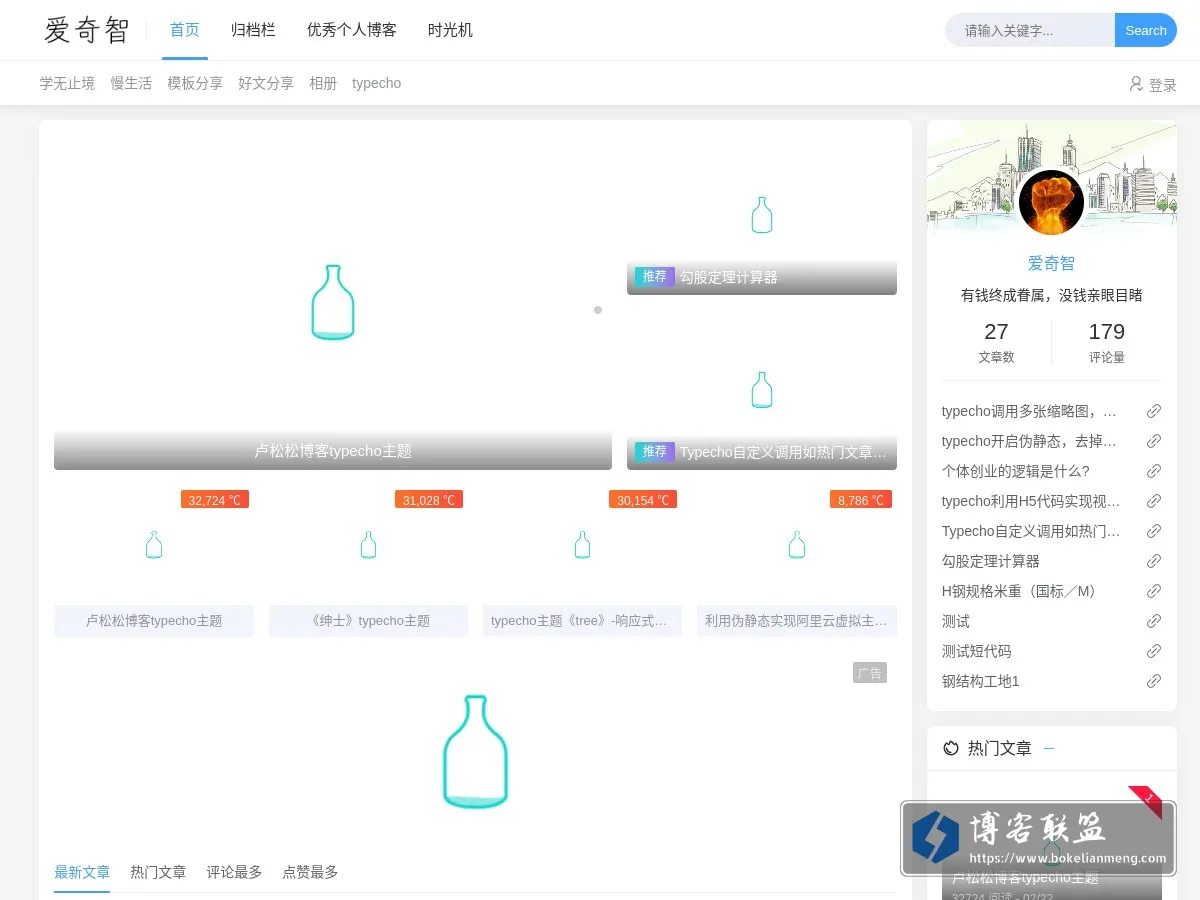
Task: Open the 学无止境 category
Action: [x=67, y=83]
